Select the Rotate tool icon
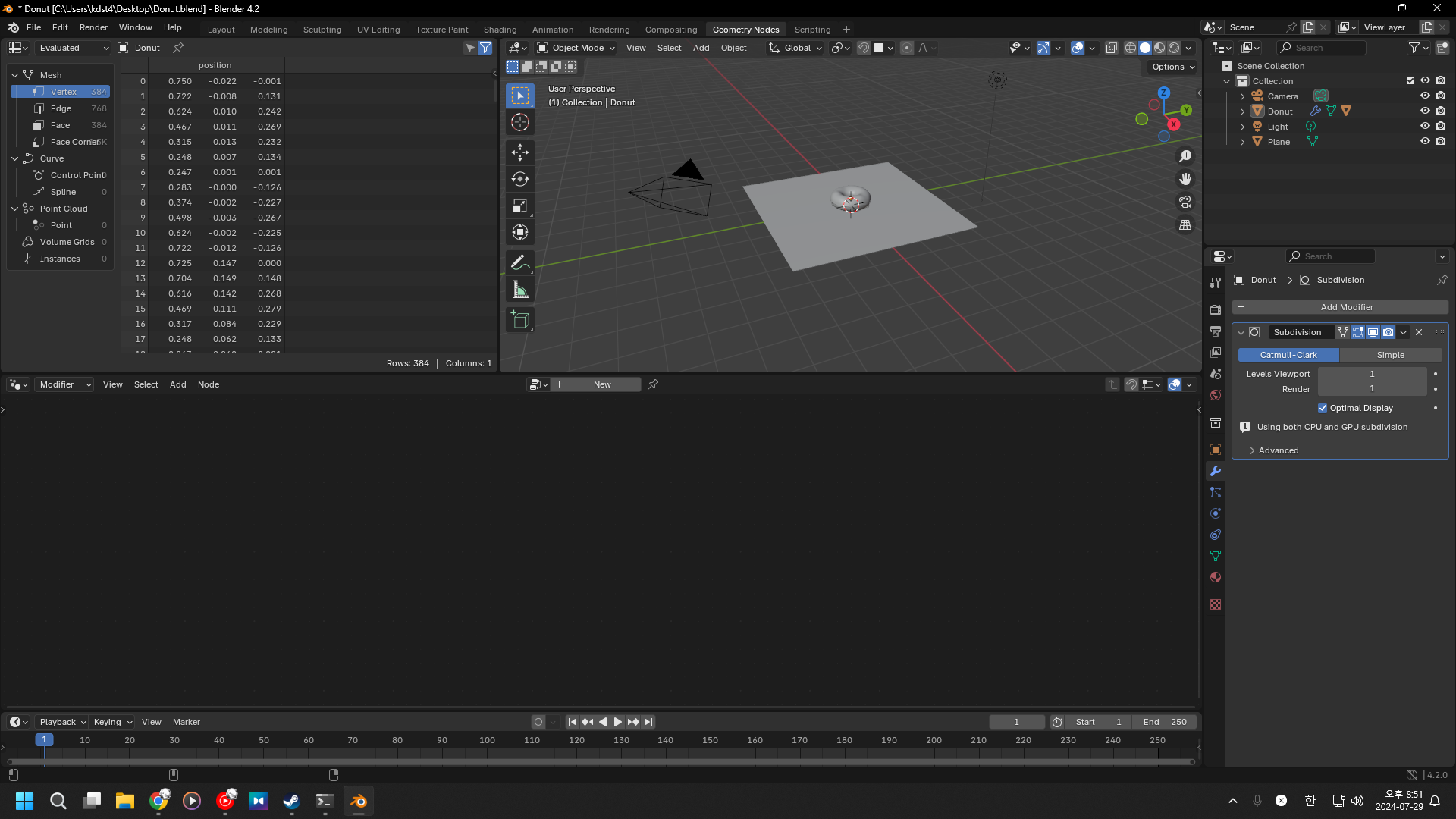Image resolution: width=1456 pixels, height=819 pixels. click(x=519, y=179)
